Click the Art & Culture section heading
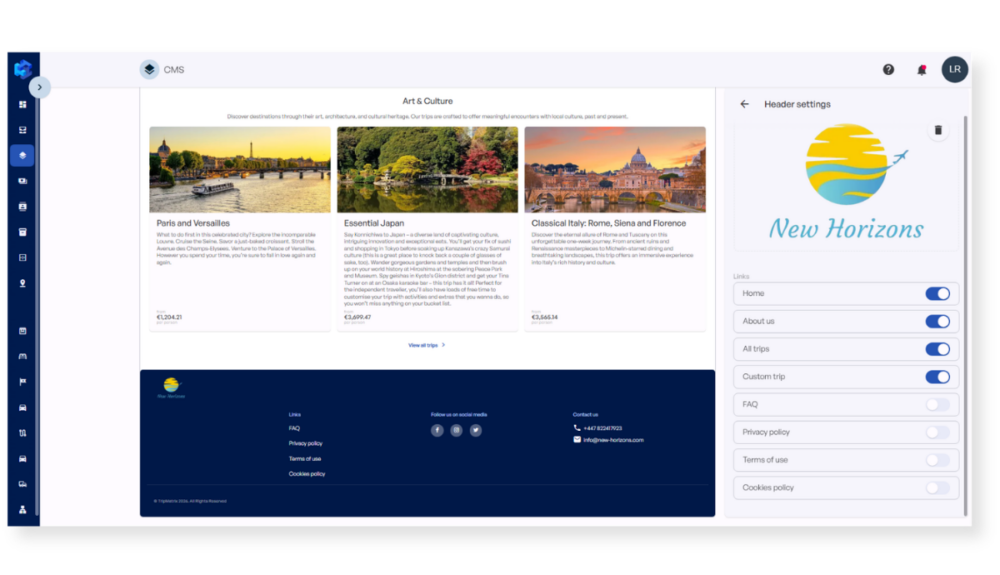Screen dimensions: 1000x575 coord(427,101)
